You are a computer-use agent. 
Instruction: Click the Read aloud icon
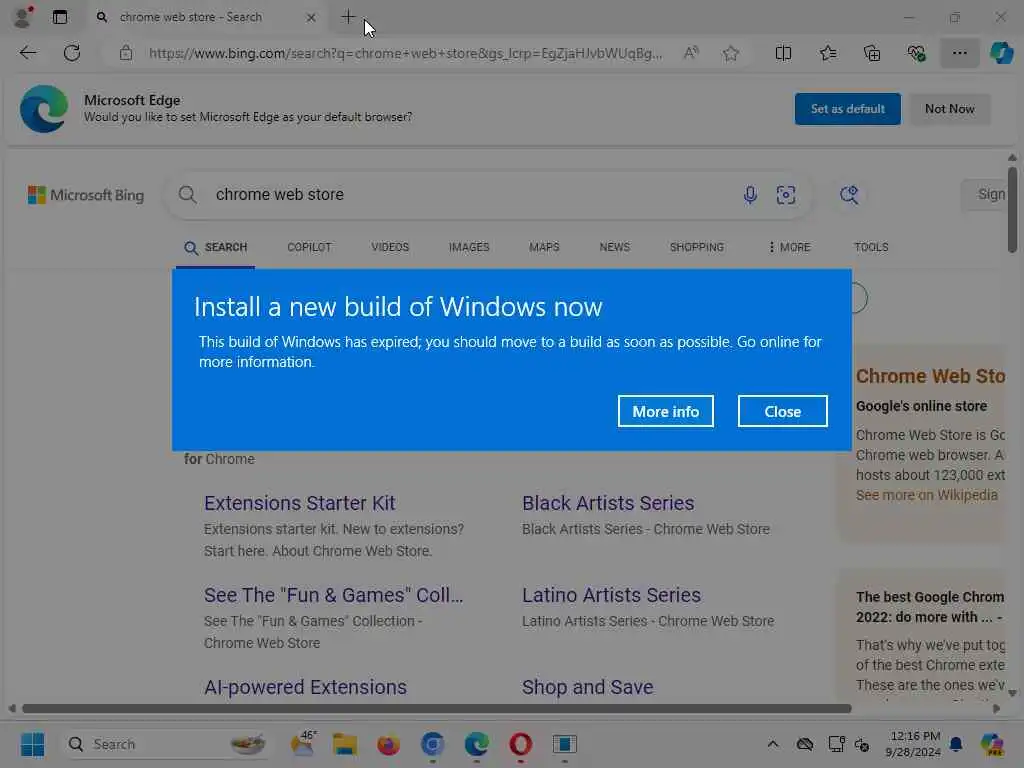click(691, 53)
